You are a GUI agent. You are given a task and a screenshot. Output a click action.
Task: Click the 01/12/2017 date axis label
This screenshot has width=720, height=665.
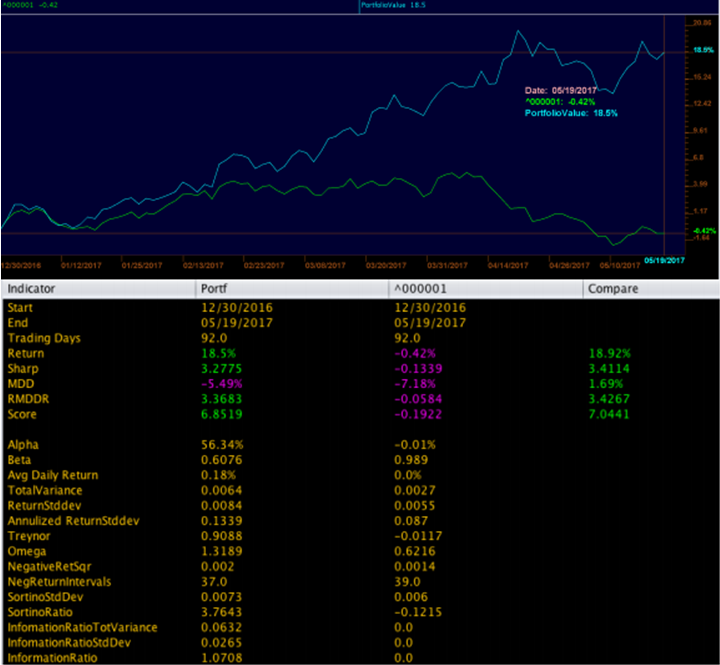click(x=81, y=265)
